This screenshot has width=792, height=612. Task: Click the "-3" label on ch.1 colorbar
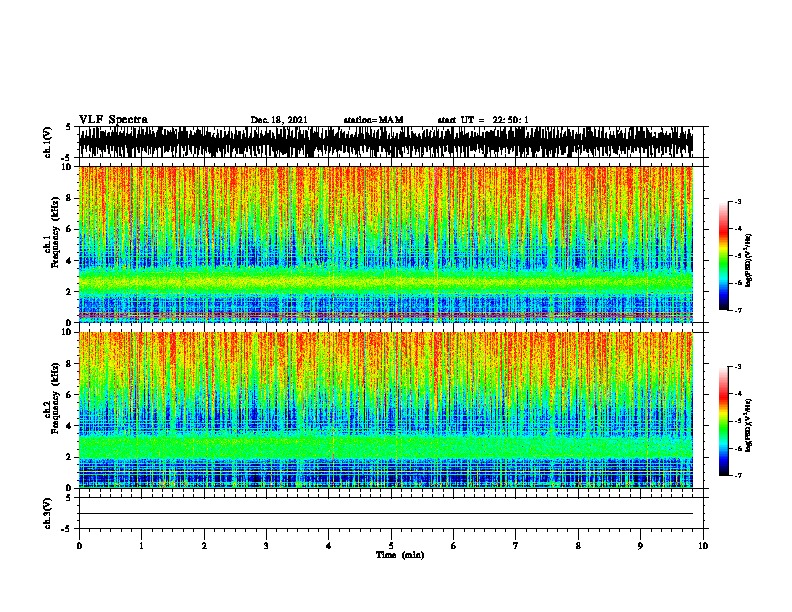point(738,202)
